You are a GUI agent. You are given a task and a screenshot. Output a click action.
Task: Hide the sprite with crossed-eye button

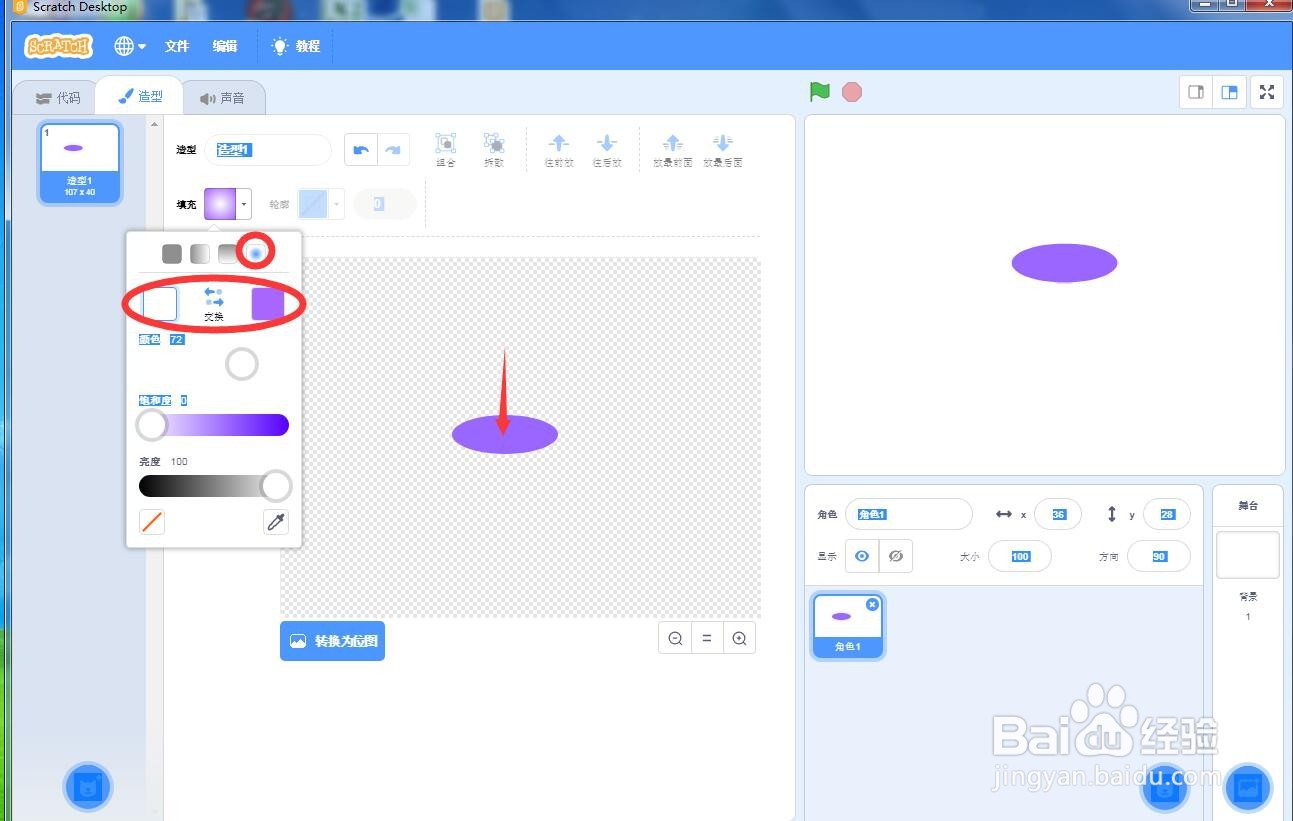(896, 556)
